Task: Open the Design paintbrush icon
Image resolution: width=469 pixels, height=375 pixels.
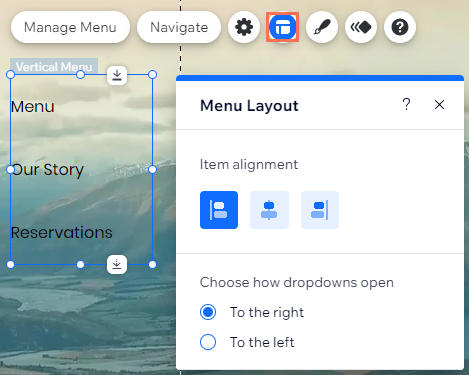Action: pos(322,27)
